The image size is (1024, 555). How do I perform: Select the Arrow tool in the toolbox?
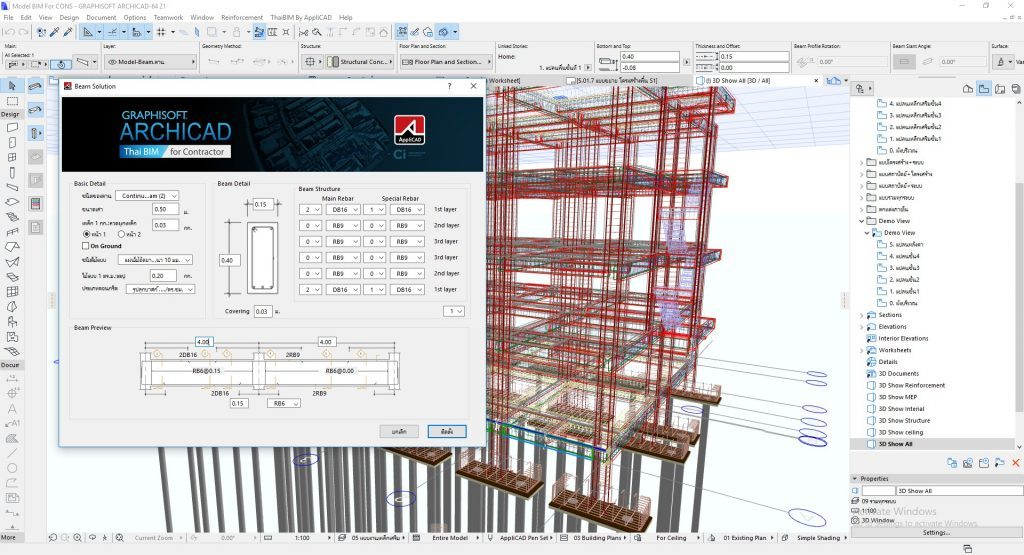[x=12, y=86]
